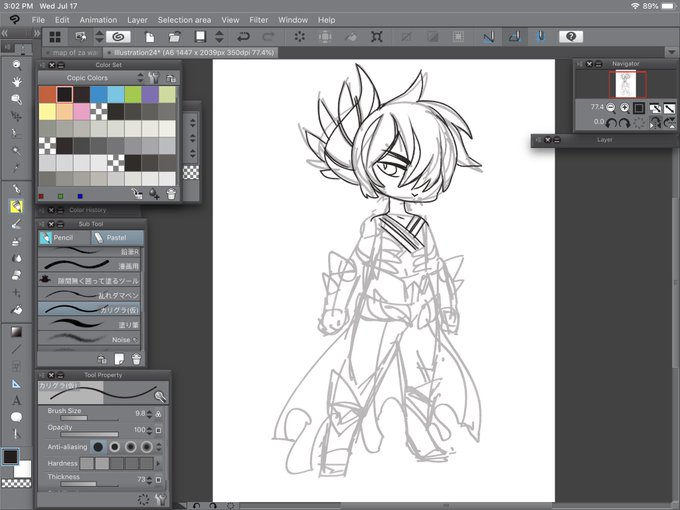Toggle the Thickness dynamics checkbox
The image size is (680, 510).
(158, 480)
